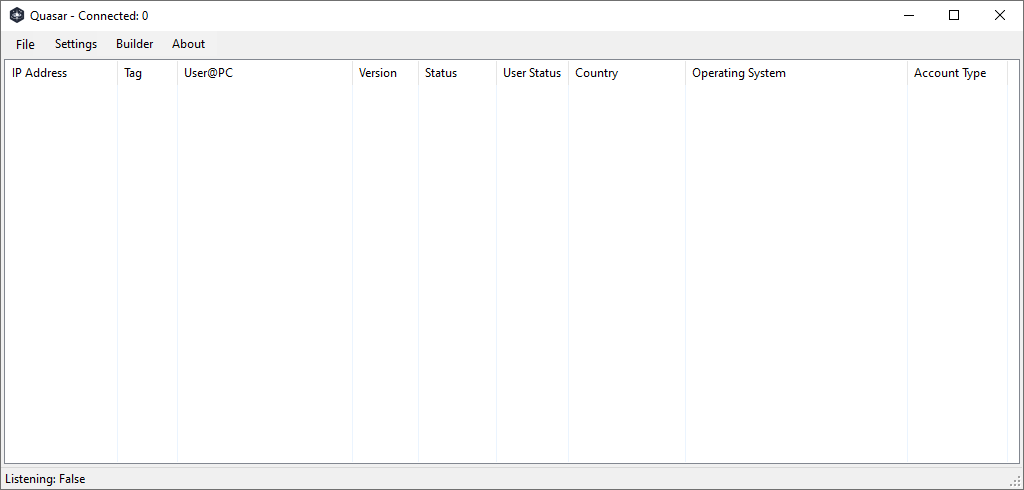Sort list by User@PC column header
Viewport: 1024px width, 490px height.
[208, 73]
